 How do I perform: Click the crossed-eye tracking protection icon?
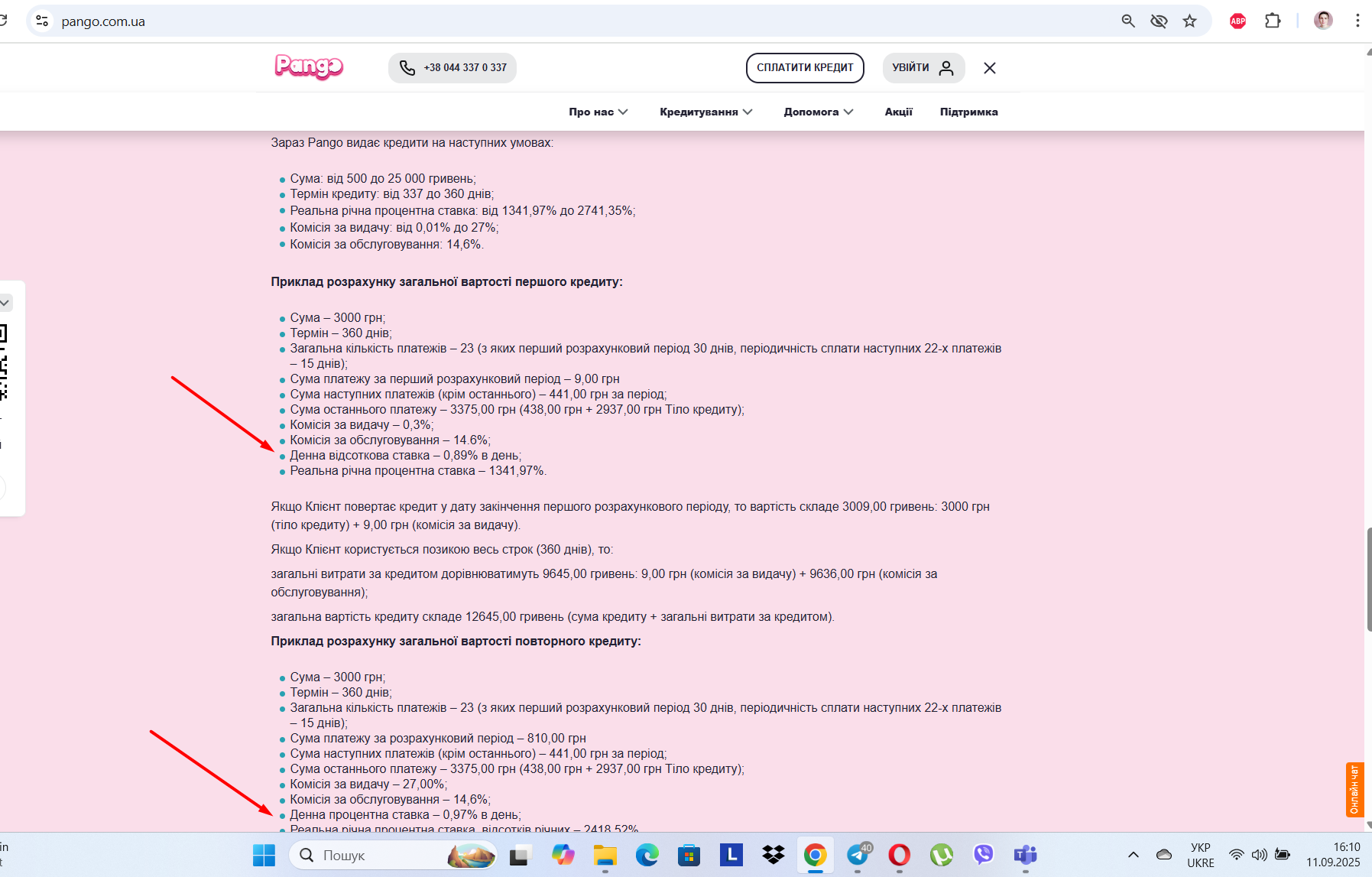coord(1159,21)
